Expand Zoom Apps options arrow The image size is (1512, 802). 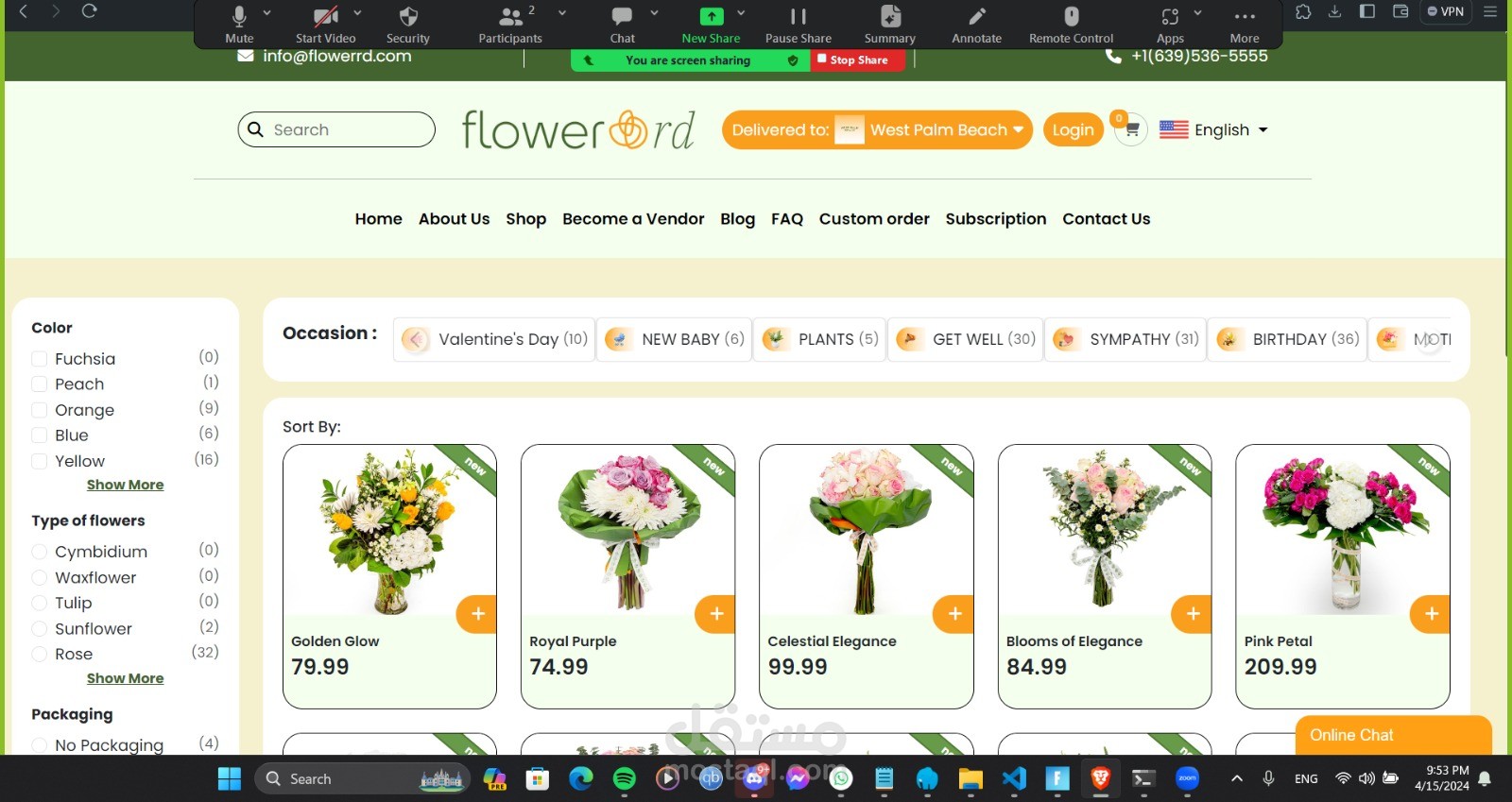point(1197,13)
